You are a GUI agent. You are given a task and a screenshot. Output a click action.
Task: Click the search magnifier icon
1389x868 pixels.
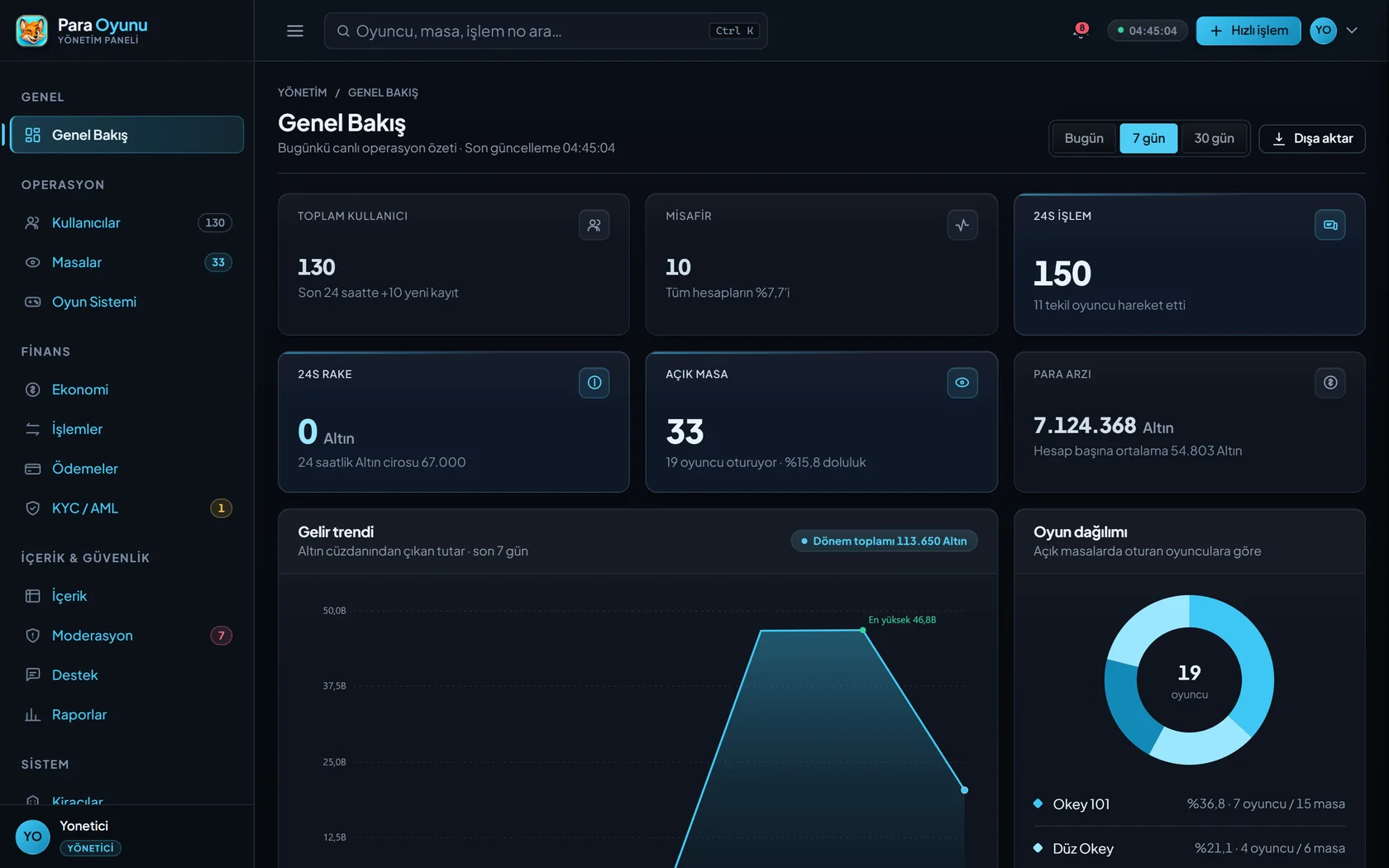tap(343, 31)
